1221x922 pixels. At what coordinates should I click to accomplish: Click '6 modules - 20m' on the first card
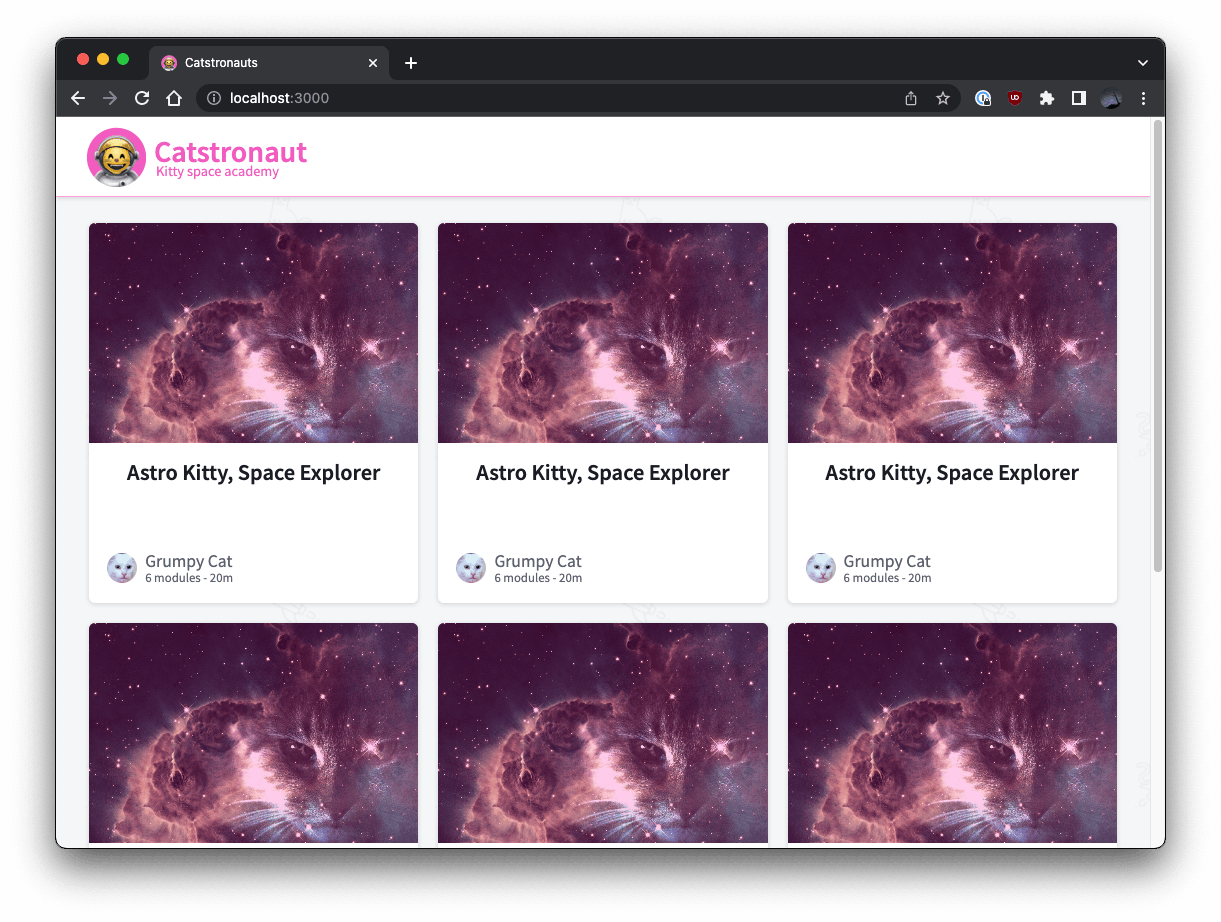189,578
